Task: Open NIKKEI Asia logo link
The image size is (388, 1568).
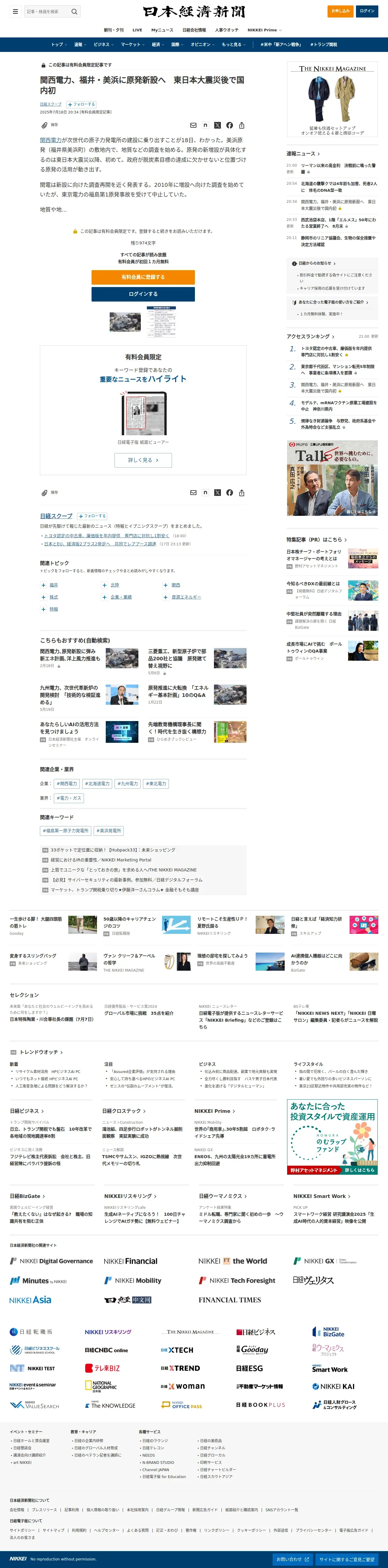Action: click(x=31, y=1300)
